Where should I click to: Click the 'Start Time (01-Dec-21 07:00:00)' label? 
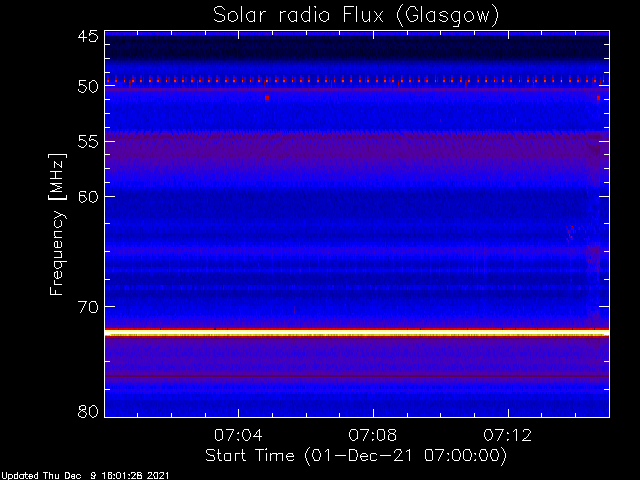356,456
